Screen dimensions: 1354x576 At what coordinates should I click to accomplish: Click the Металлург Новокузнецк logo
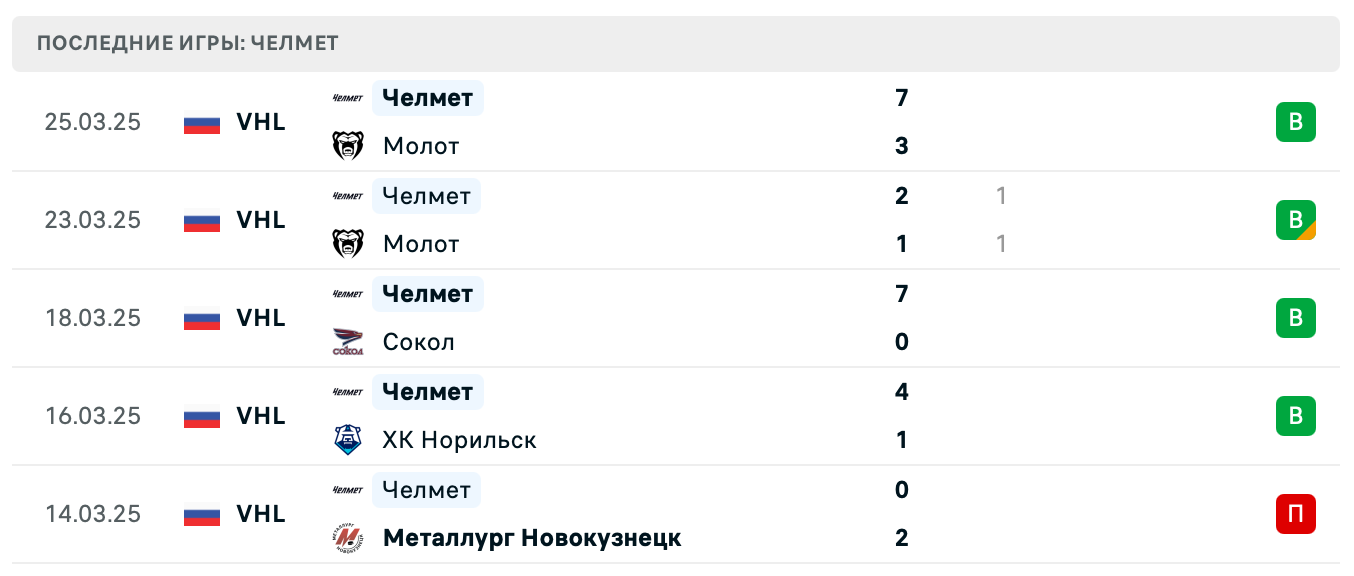[x=349, y=538]
